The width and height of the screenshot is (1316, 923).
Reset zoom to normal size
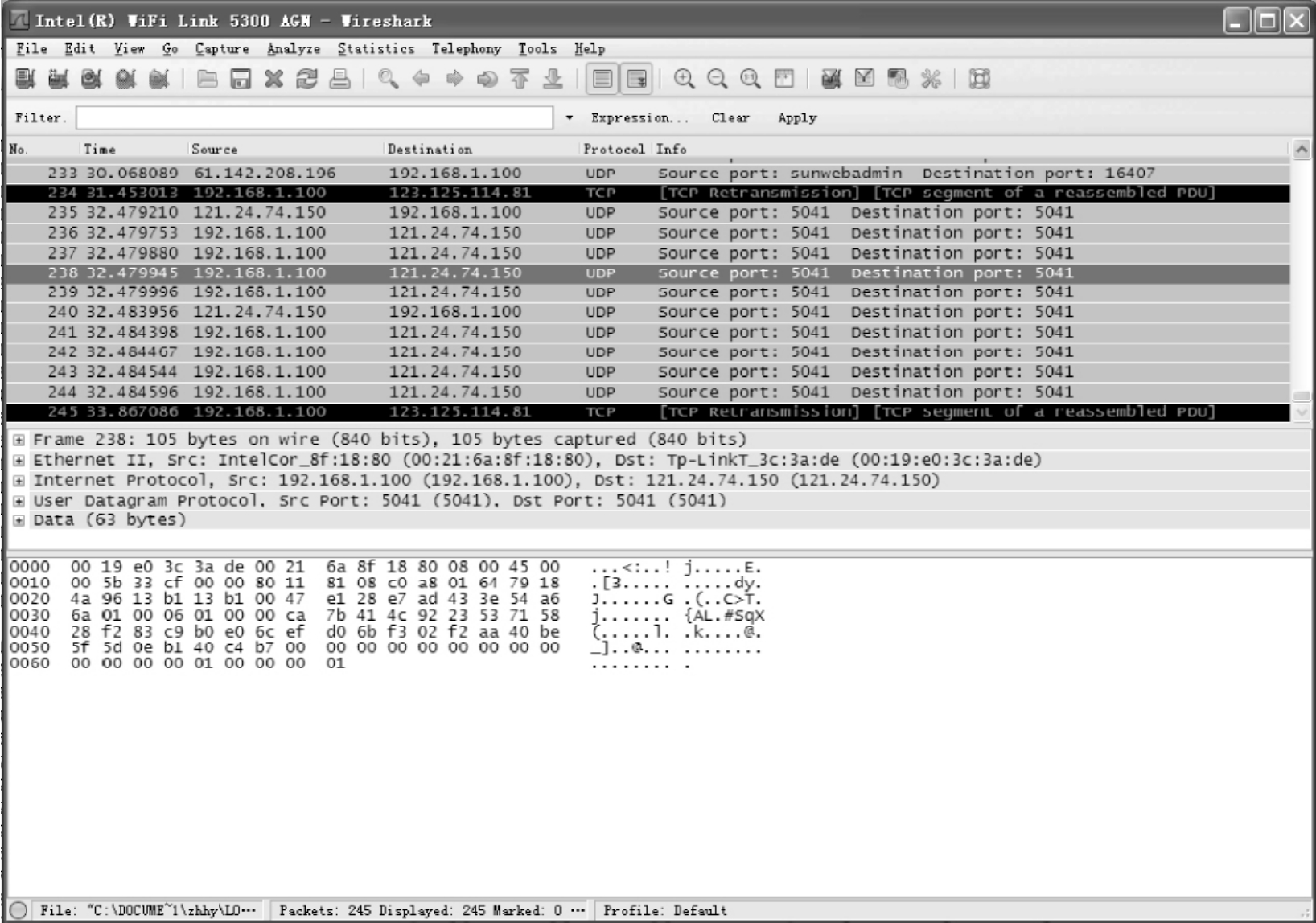pyautogui.click(x=751, y=79)
